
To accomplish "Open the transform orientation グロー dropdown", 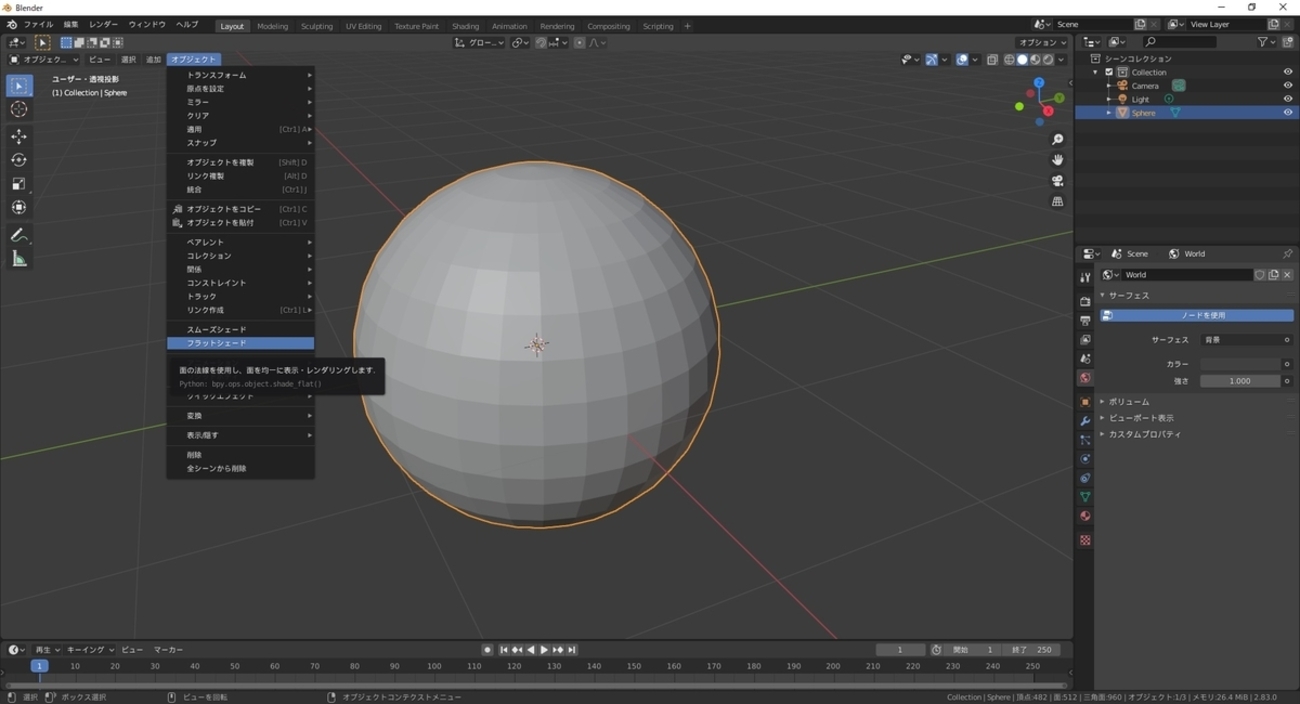I will point(480,43).
